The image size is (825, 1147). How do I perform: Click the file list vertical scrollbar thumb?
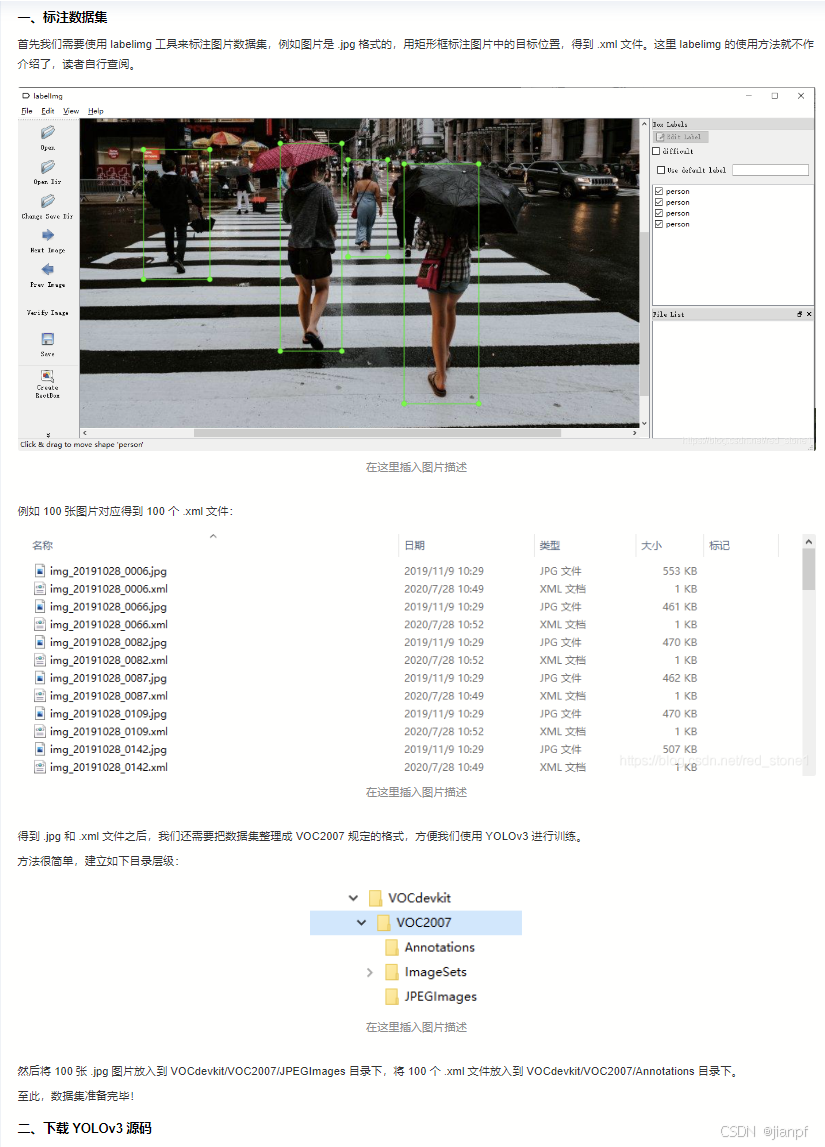point(808,569)
